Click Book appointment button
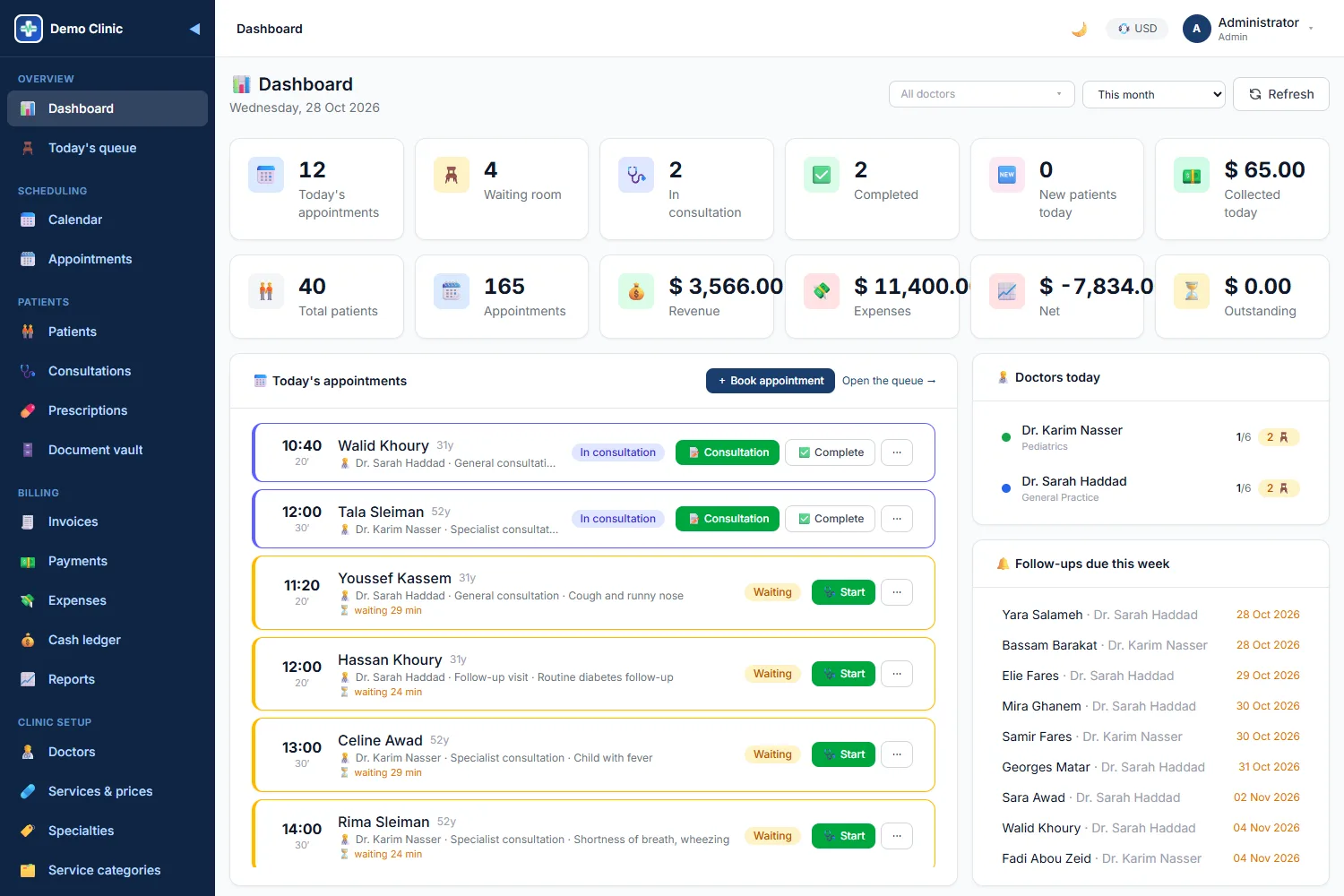This screenshot has height=896, width=1344. pyautogui.click(x=771, y=381)
